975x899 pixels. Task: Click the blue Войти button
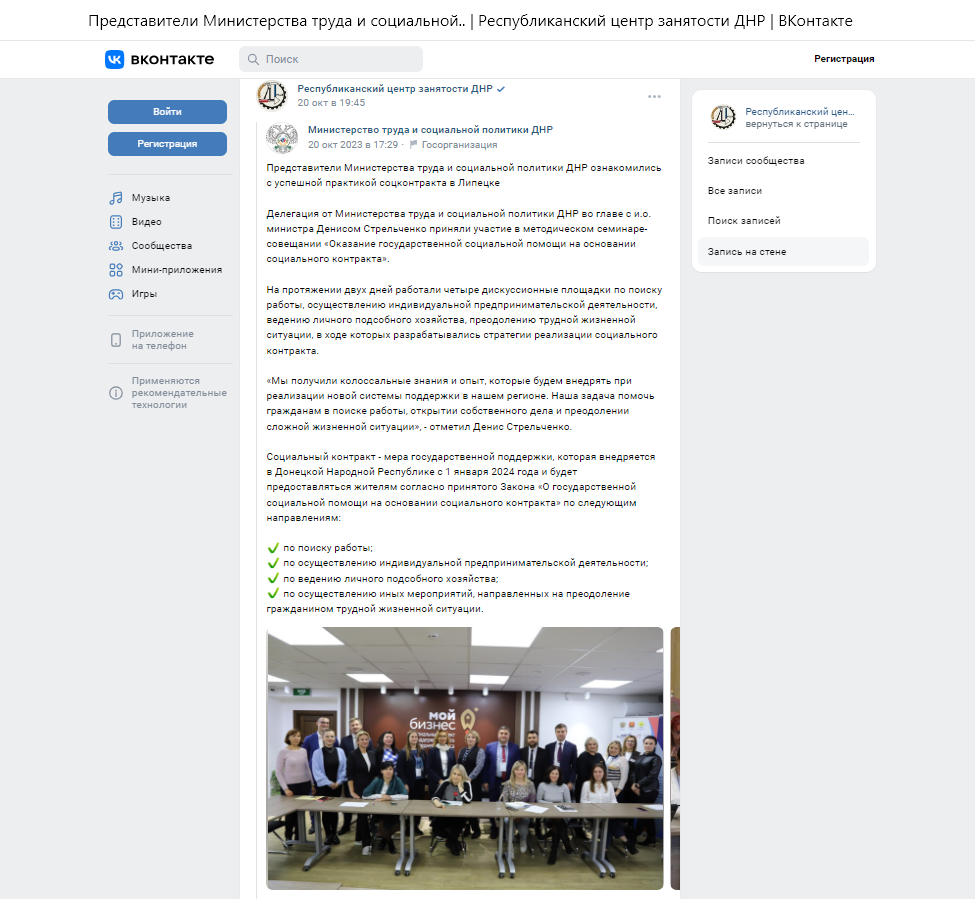[167, 112]
